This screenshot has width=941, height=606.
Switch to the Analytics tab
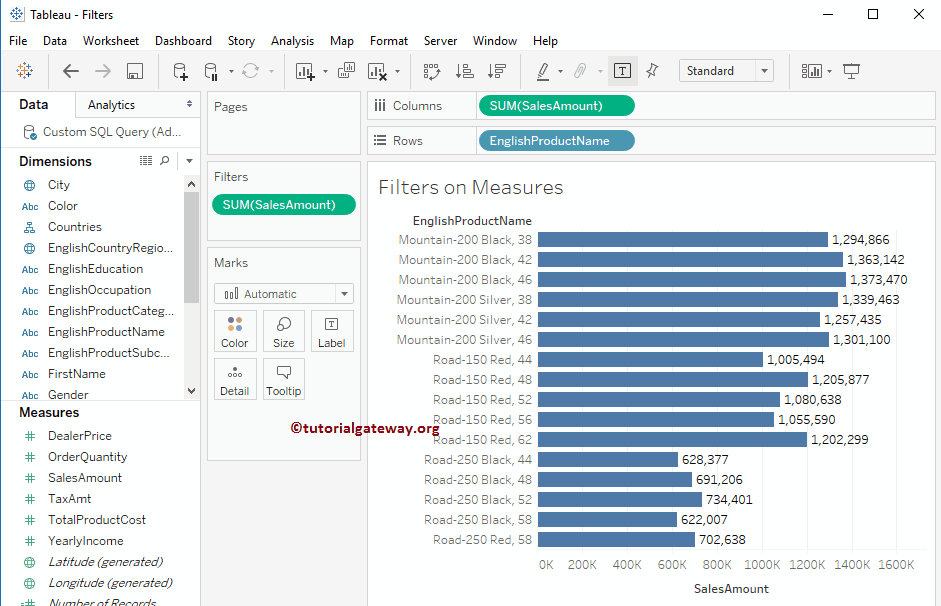pos(112,105)
